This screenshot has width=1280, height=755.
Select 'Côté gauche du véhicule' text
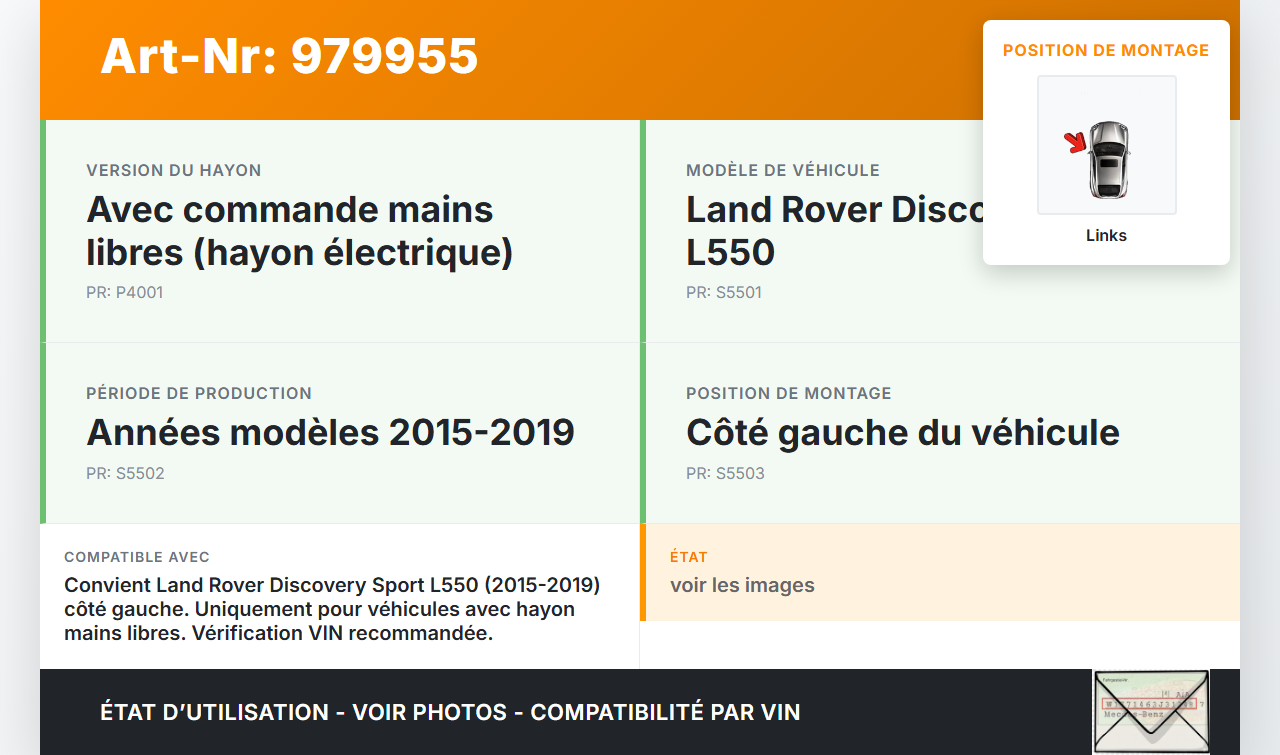pyautogui.click(x=902, y=433)
